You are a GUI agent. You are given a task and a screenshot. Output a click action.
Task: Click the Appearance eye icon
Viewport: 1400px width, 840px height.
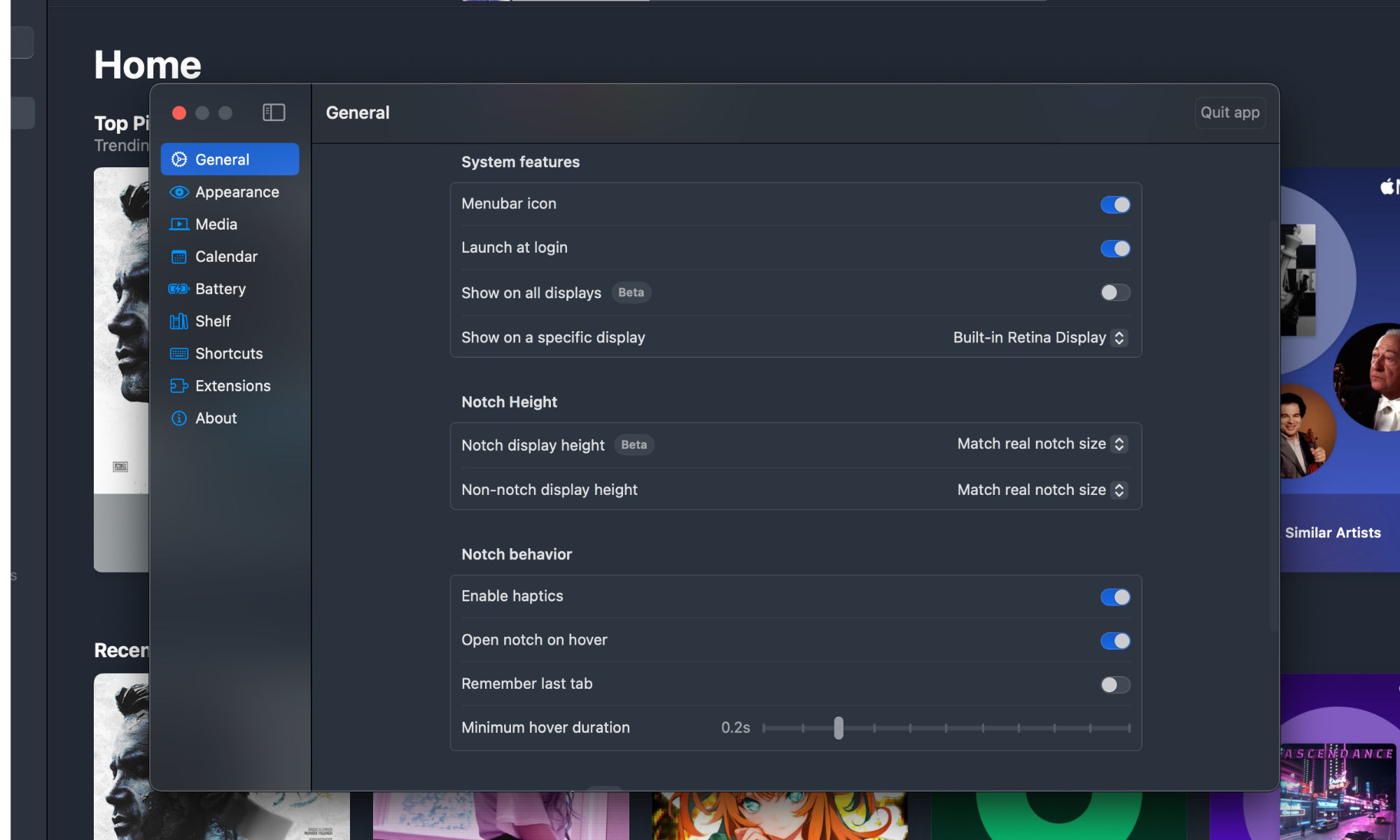[179, 192]
